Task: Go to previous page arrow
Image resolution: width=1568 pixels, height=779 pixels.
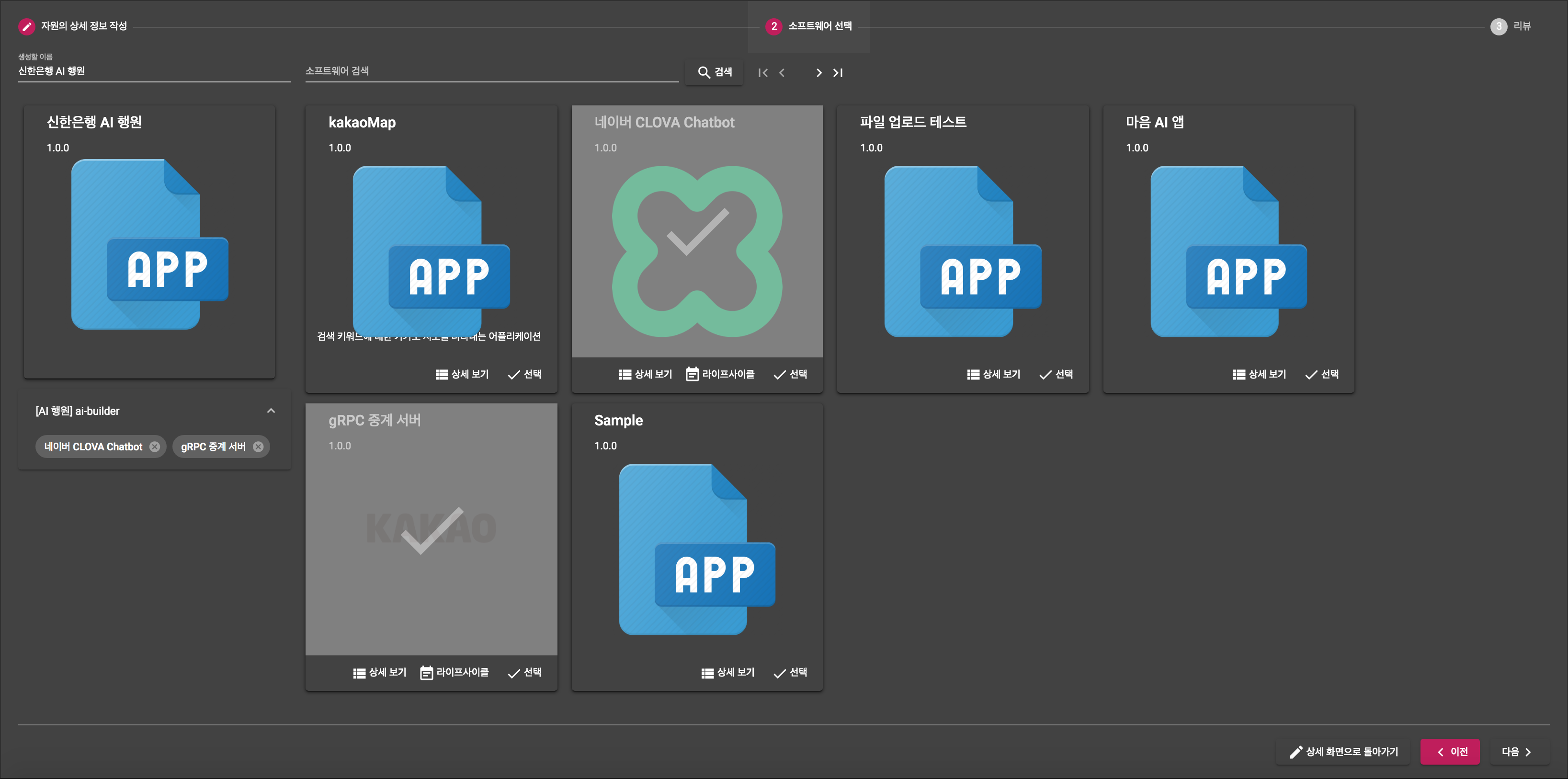Action: pos(782,72)
